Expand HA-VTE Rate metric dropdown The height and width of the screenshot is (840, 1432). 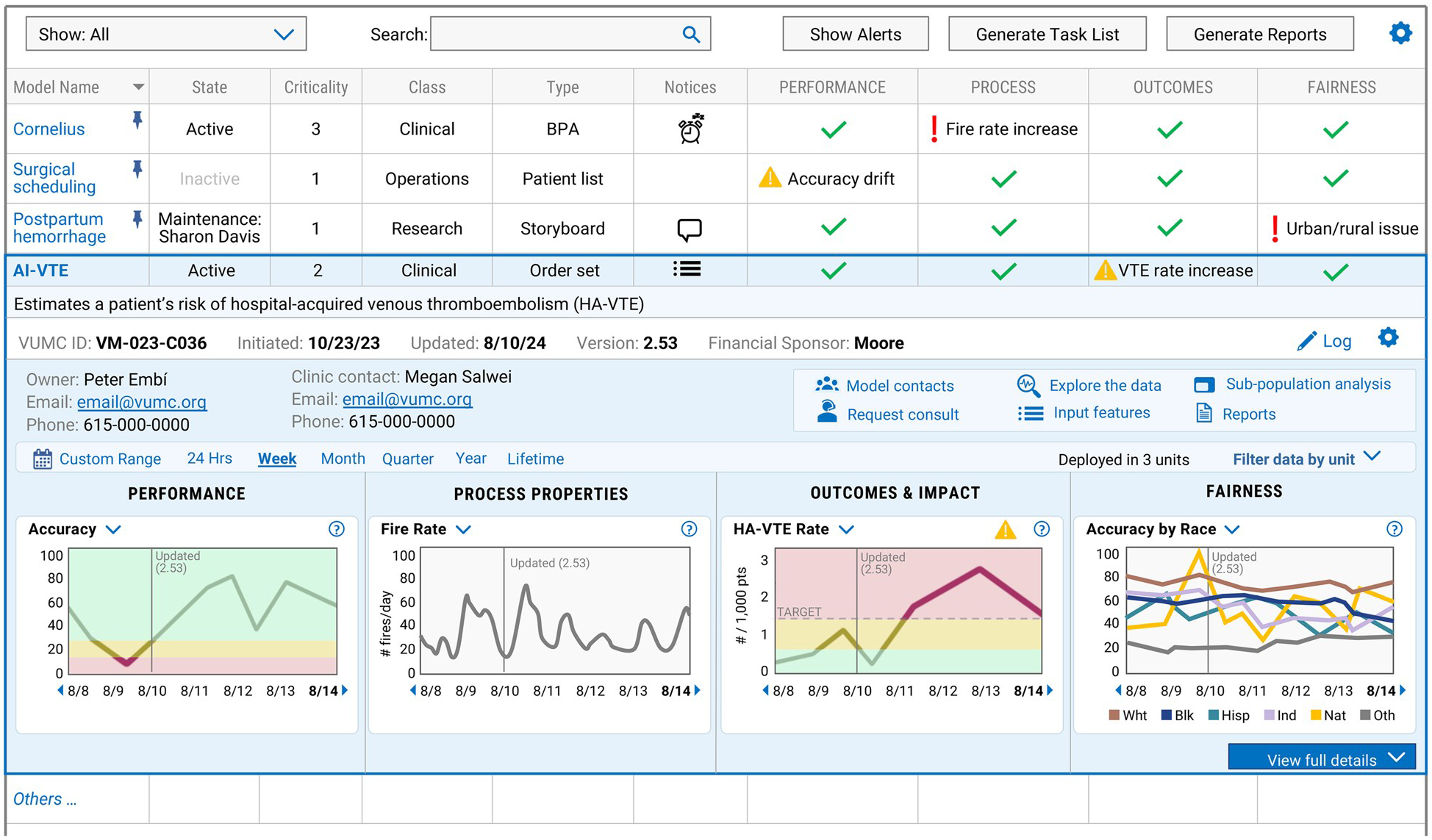[x=846, y=529]
